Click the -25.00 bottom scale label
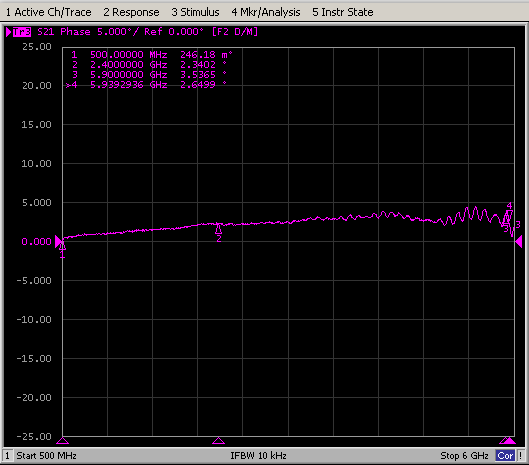 (x=34, y=437)
